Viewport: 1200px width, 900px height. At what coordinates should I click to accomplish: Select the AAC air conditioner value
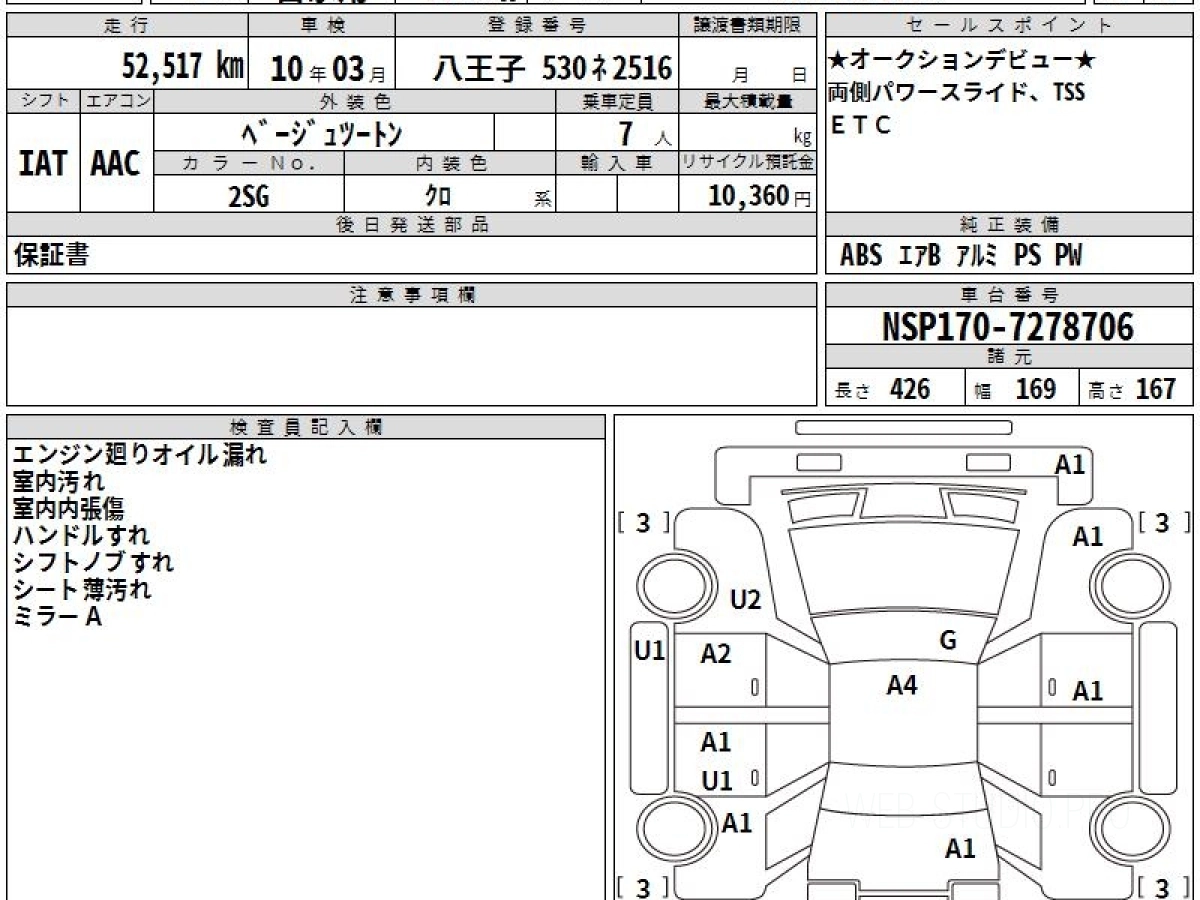pos(116,164)
